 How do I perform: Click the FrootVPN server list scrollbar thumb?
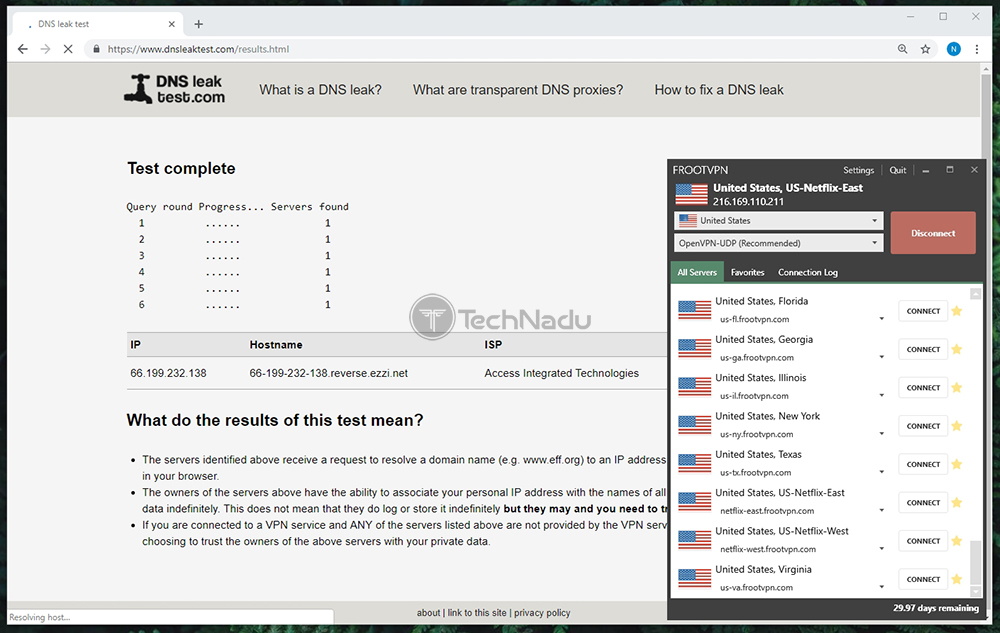(x=975, y=562)
